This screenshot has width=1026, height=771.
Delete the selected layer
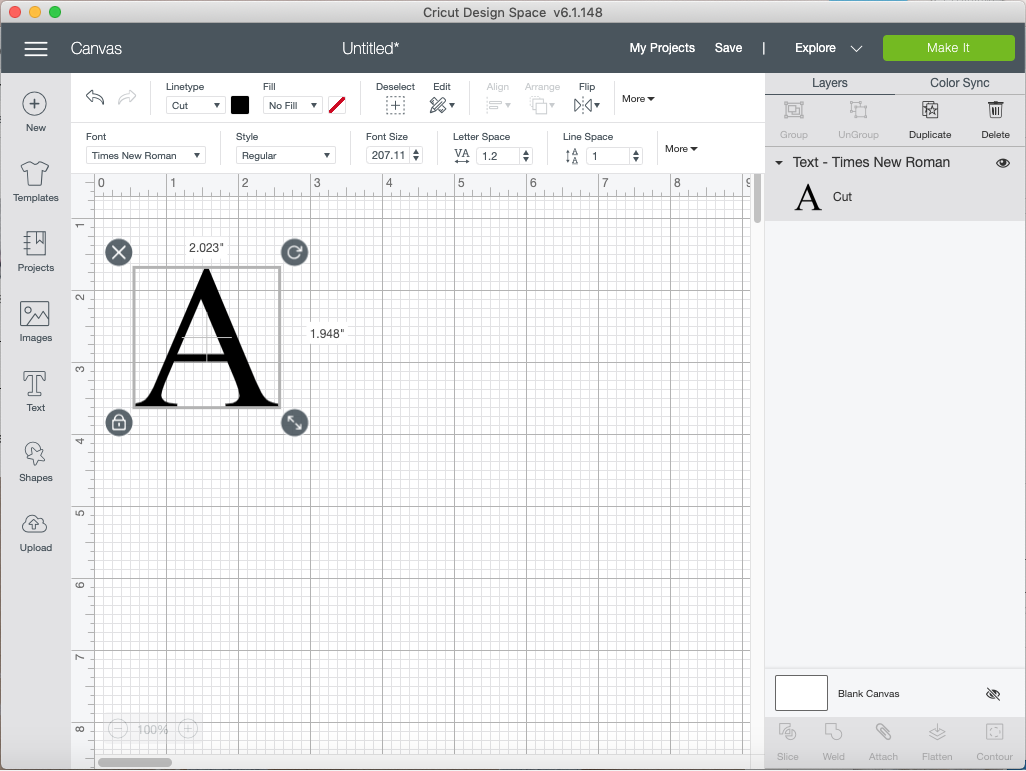click(x=995, y=118)
